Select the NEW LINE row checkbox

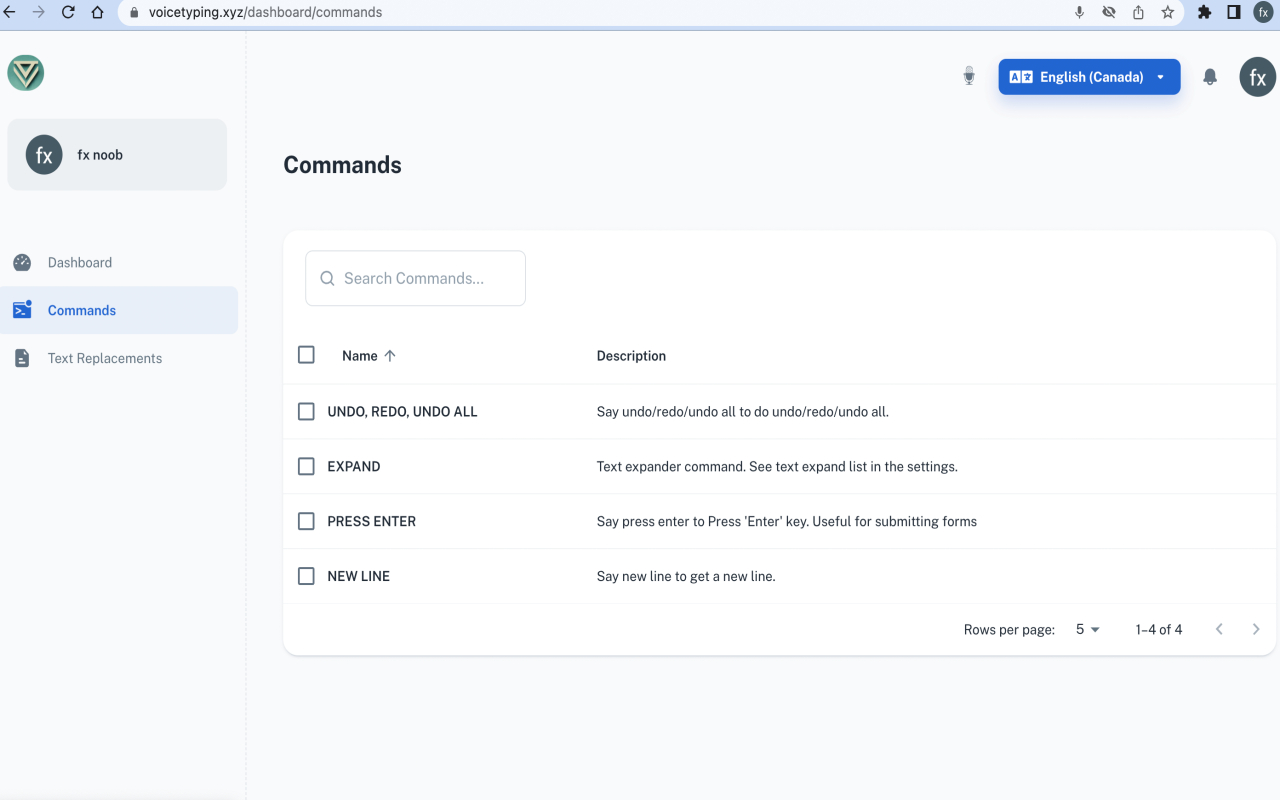click(x=306, y=576)
